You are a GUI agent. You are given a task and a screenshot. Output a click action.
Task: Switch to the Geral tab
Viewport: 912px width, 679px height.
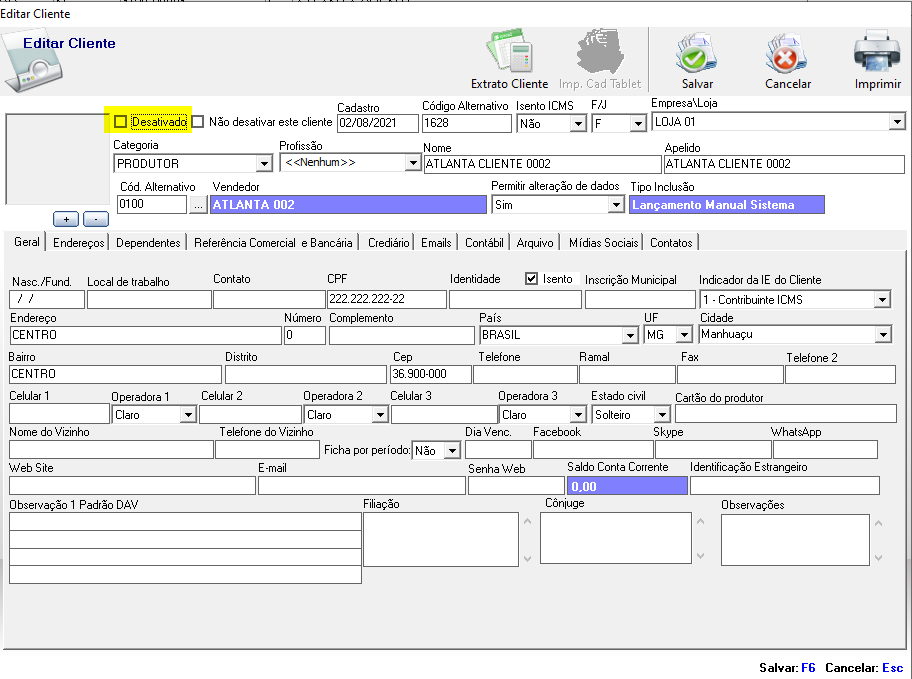27,242
